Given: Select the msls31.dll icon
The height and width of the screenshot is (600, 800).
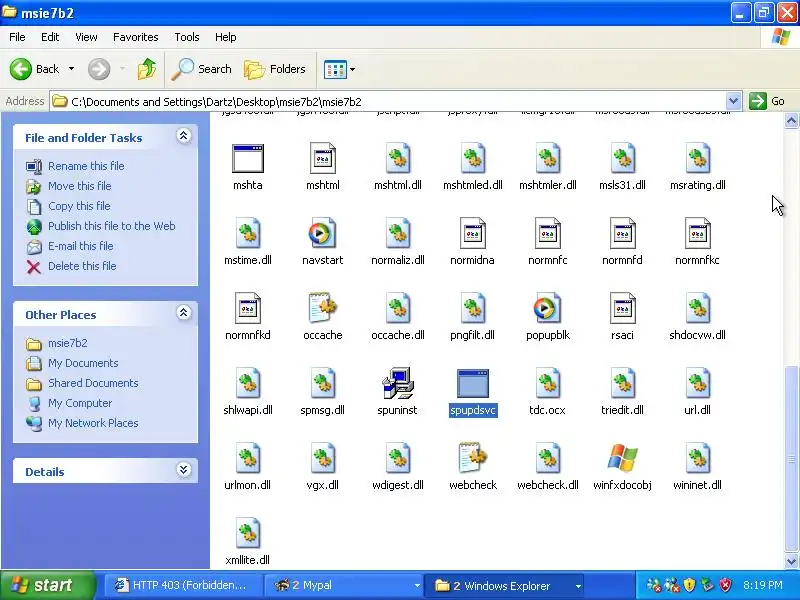Looking at the screenshot, I should pos(622,159).
